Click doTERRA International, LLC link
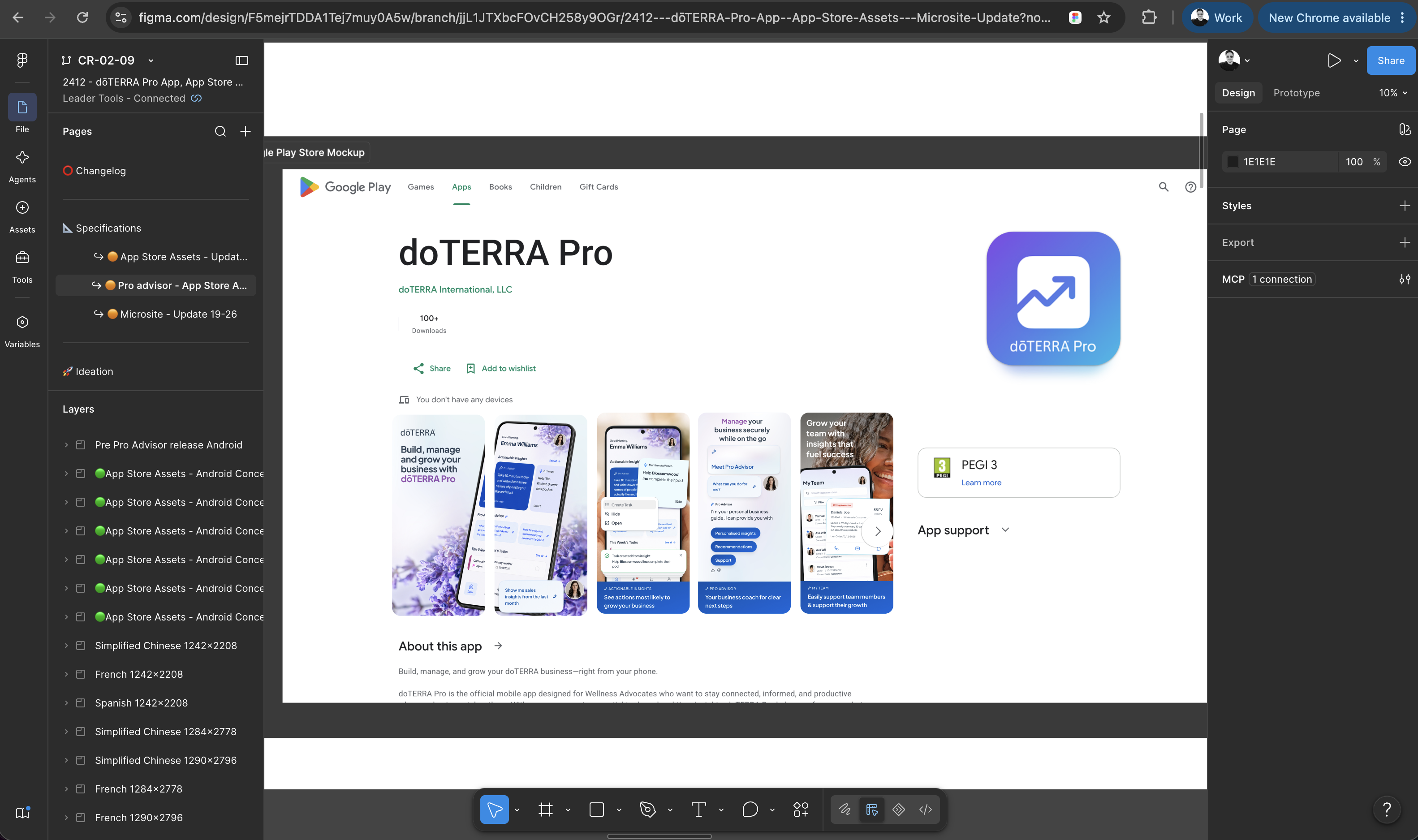This screenshot has width=1418, height=840. (455, 289)
